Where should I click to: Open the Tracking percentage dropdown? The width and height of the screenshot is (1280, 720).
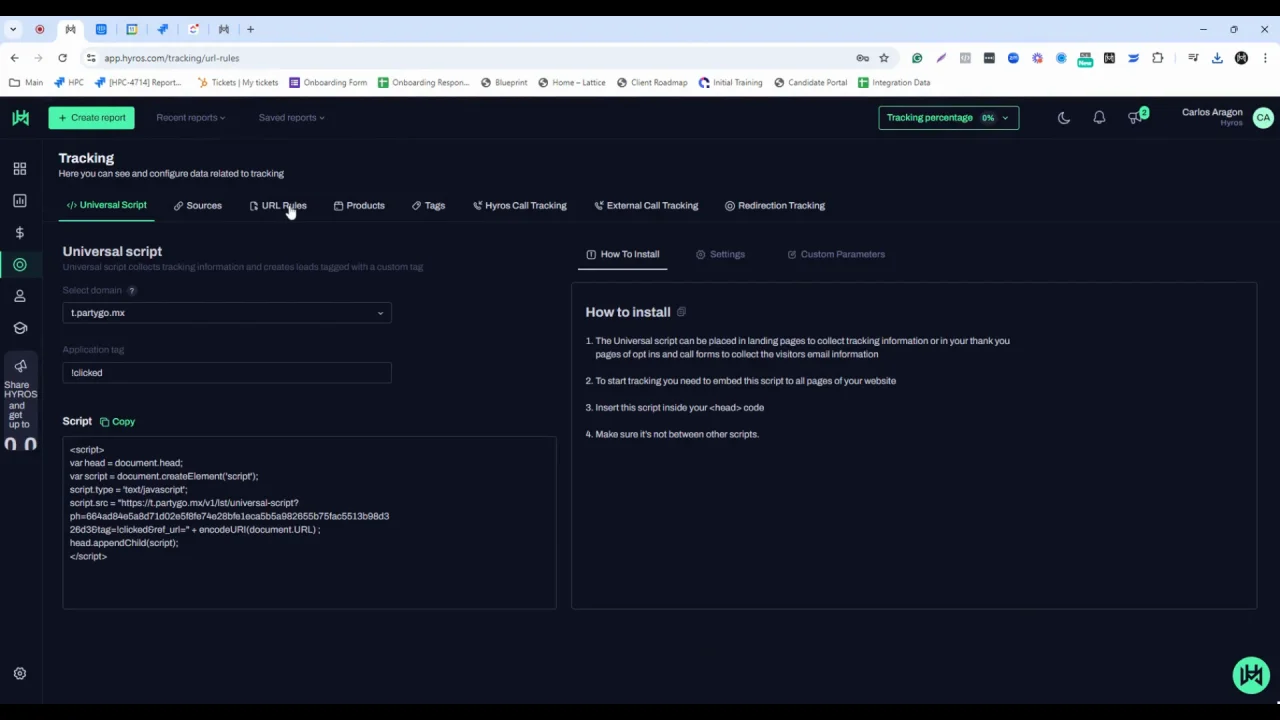948,118
